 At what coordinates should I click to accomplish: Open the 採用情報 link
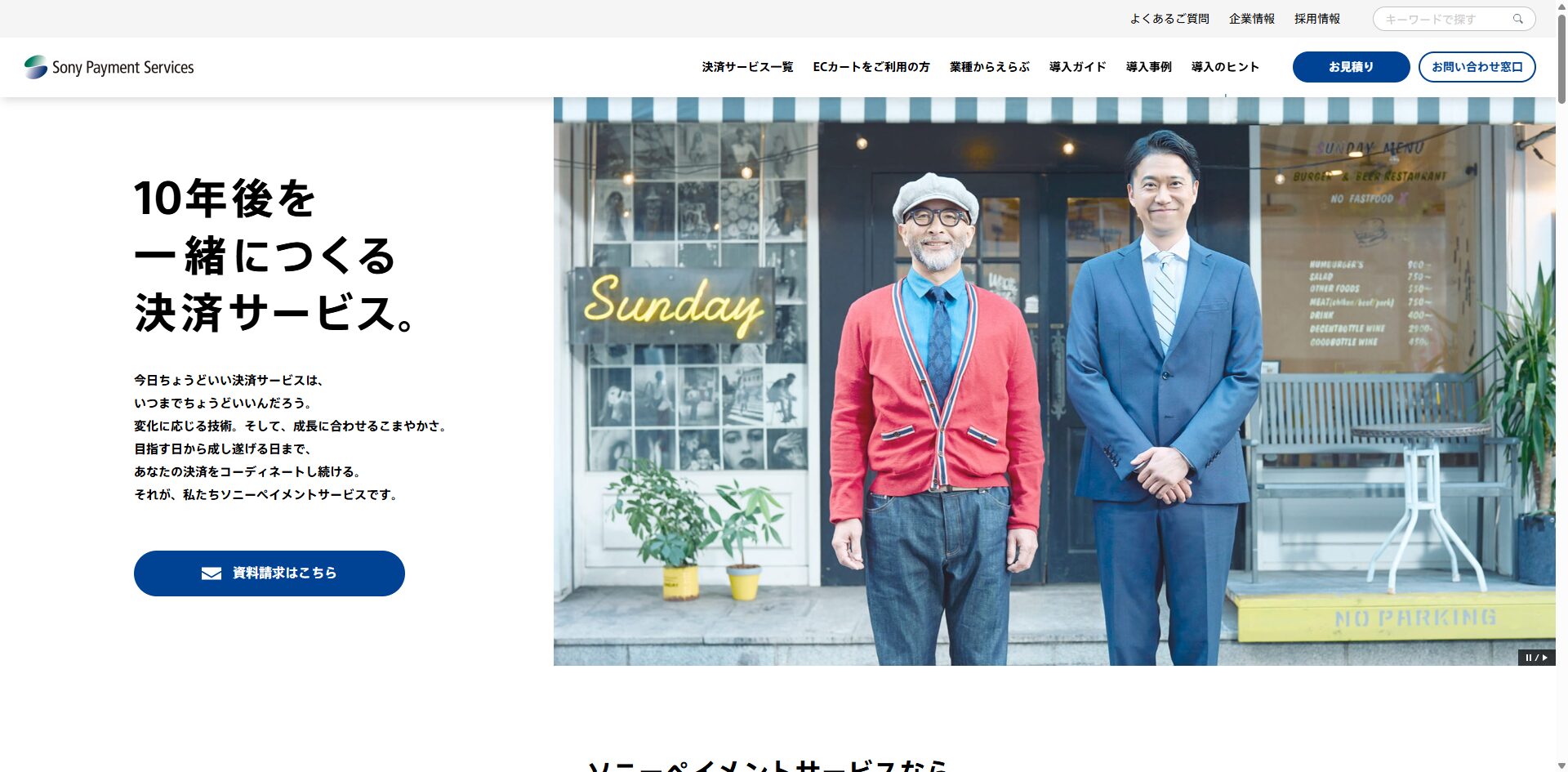[x=1317, y=19]
